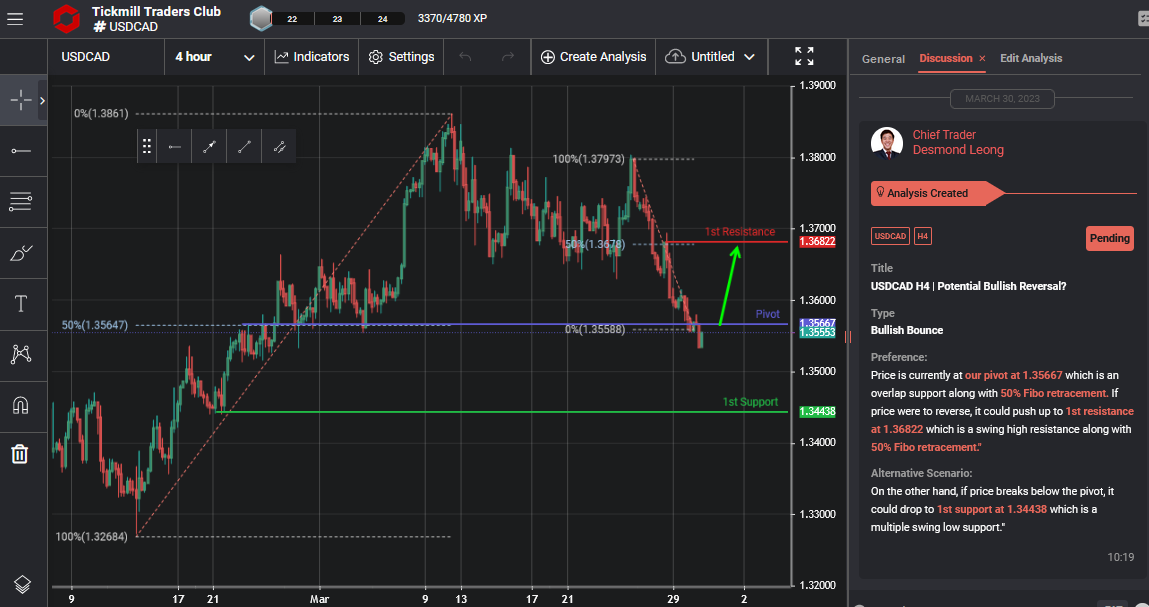The height and width of the screenshot is (607, 1149).
Task: Click the green 1.34438 price tag
Action: [x=817, y=411]
